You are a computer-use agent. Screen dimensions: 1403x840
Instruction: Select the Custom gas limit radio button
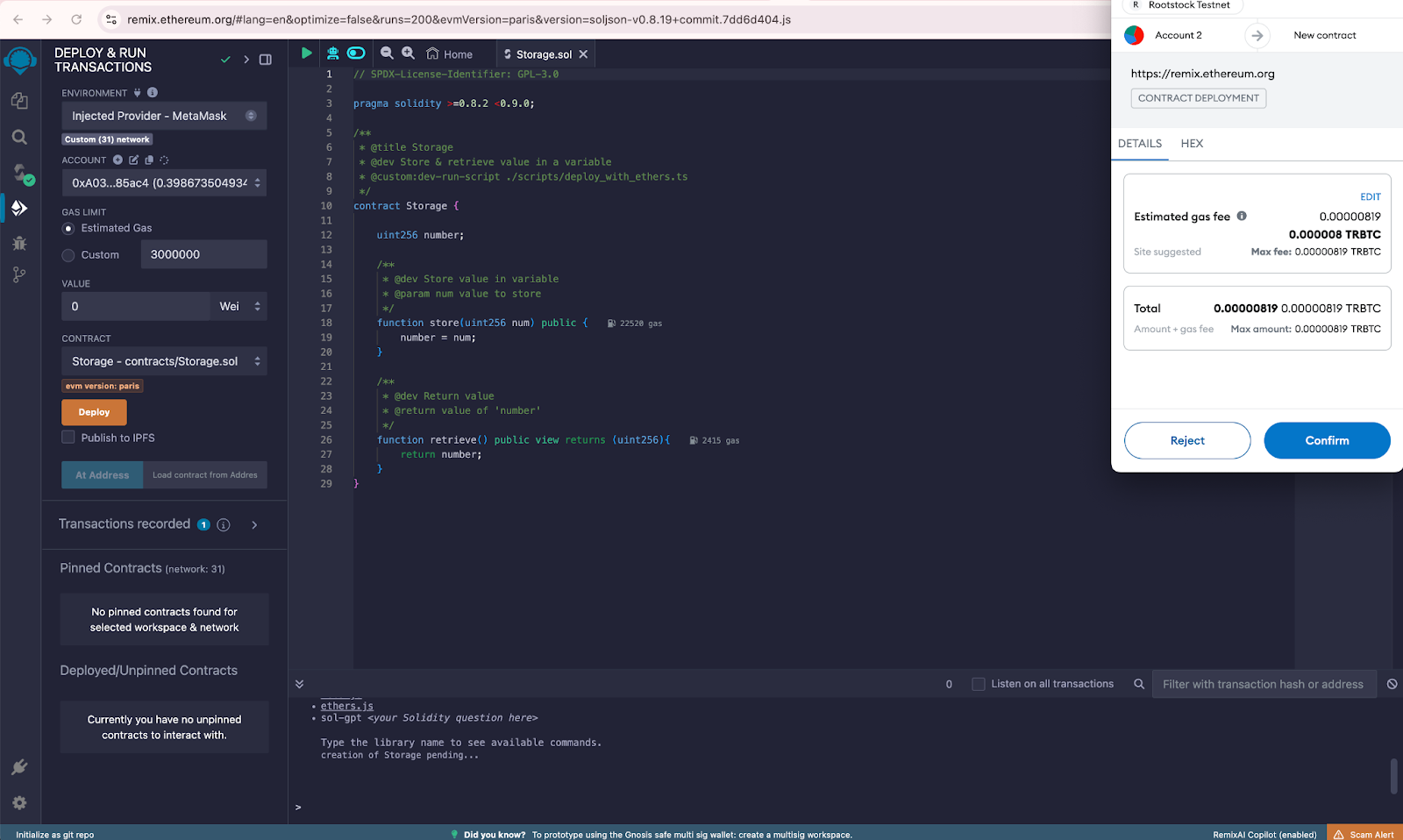pyautogui.click(x=68, y=254)
